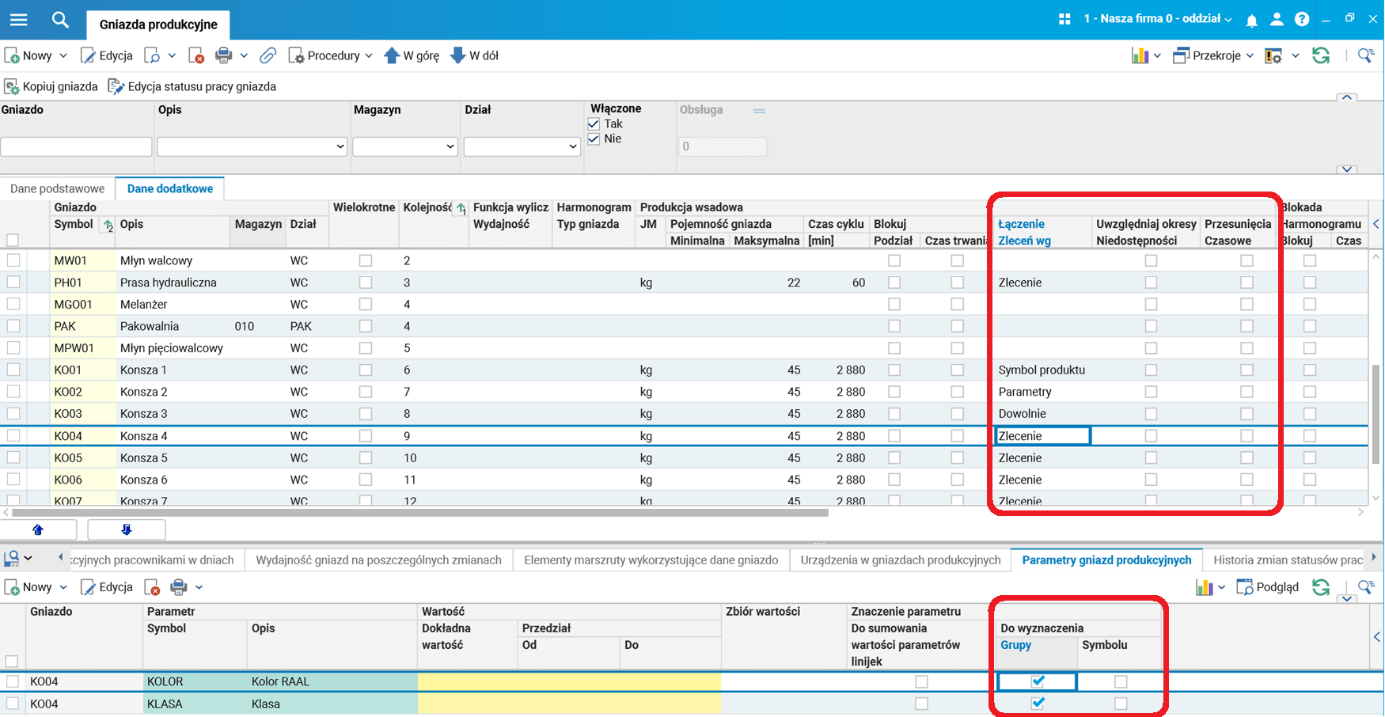Image resolution: width=1385 pixels, height=717 pixels.
Task: Click the attachment paperclip icon
Action: 268,56
